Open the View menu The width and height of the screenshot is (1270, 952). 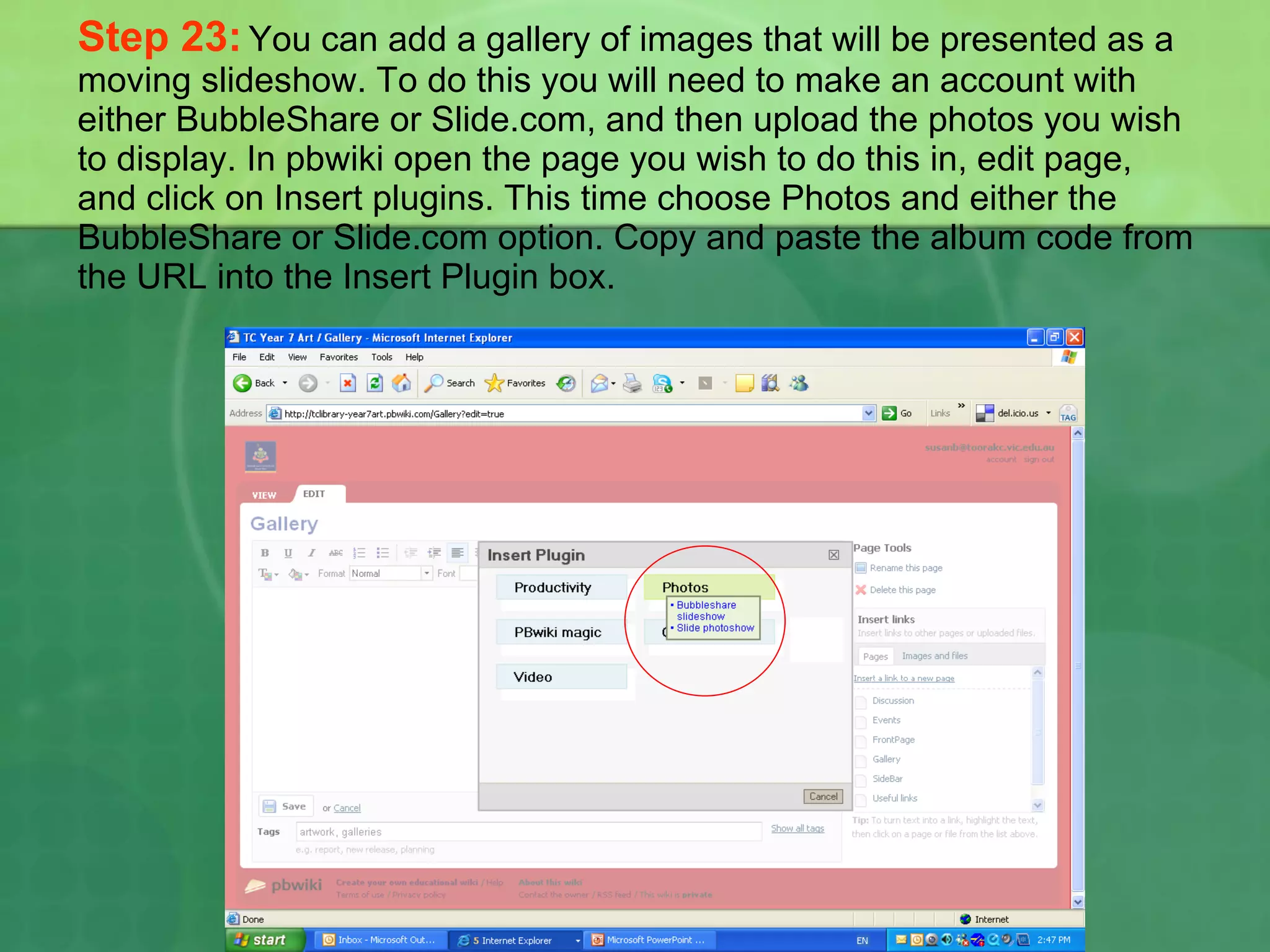point(297,357)
